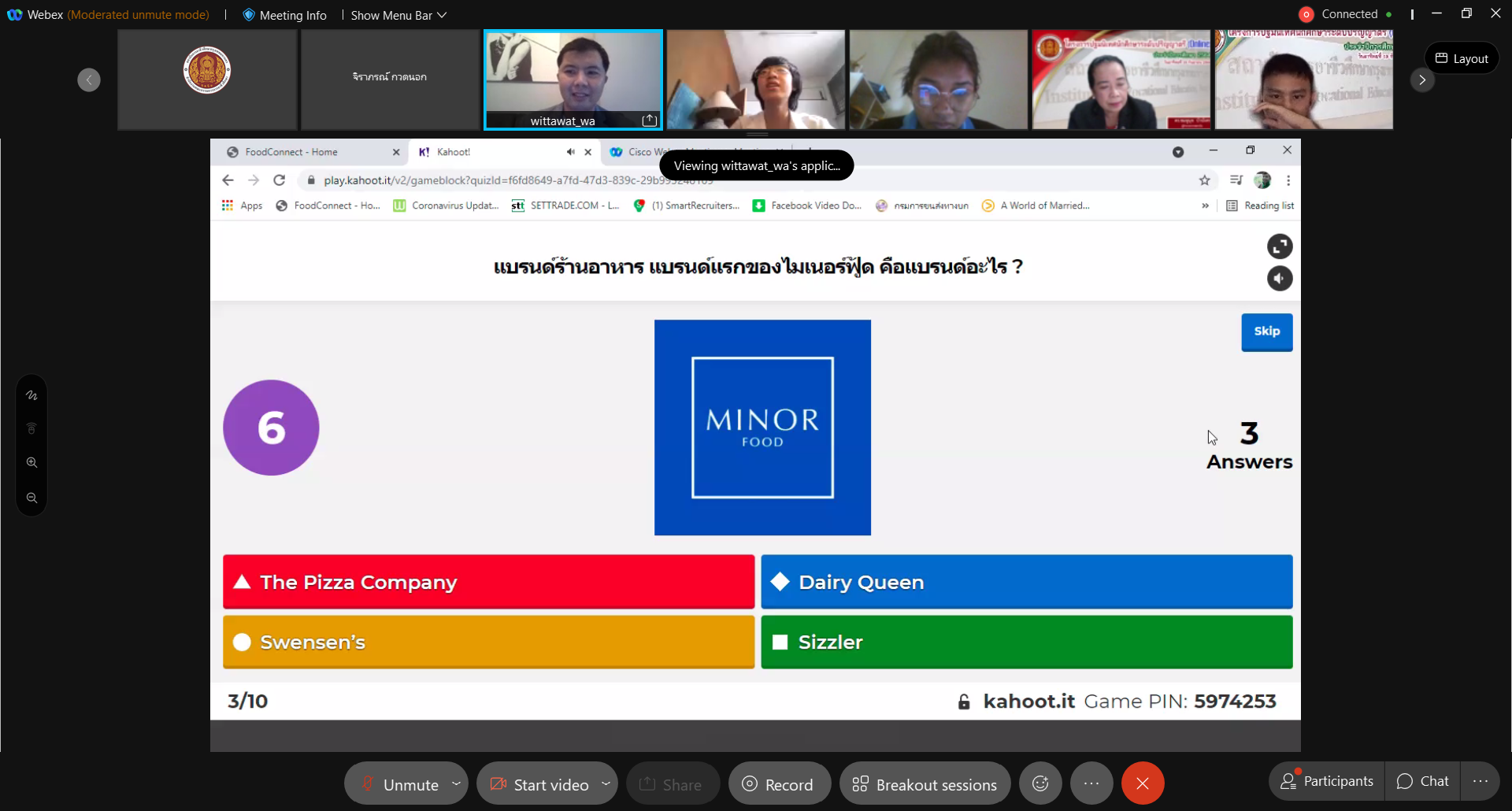This screenshot has height=811, width=1512.
Task: Expand video options next to Start video
Action: point(606,783)
